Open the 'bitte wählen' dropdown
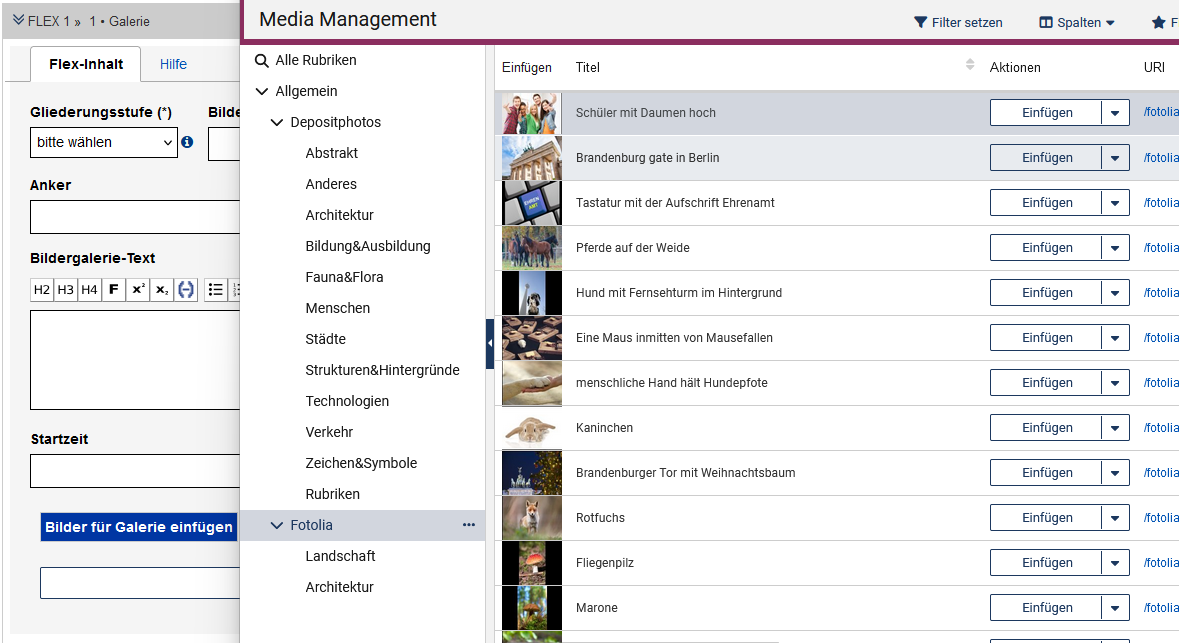This screenshot has height=643, width=1179. pos(103,142)
